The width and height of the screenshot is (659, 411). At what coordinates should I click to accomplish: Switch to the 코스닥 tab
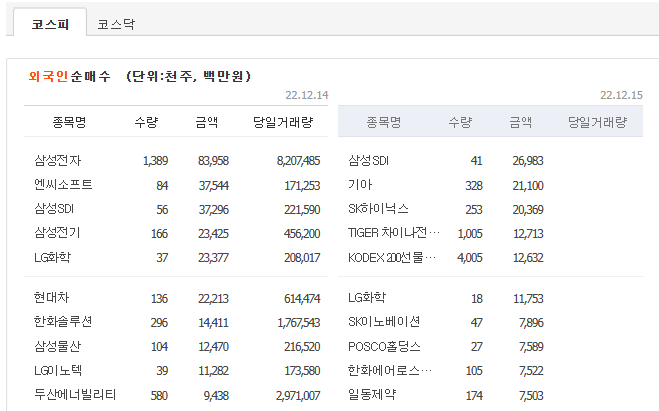[x=116, y=24]
